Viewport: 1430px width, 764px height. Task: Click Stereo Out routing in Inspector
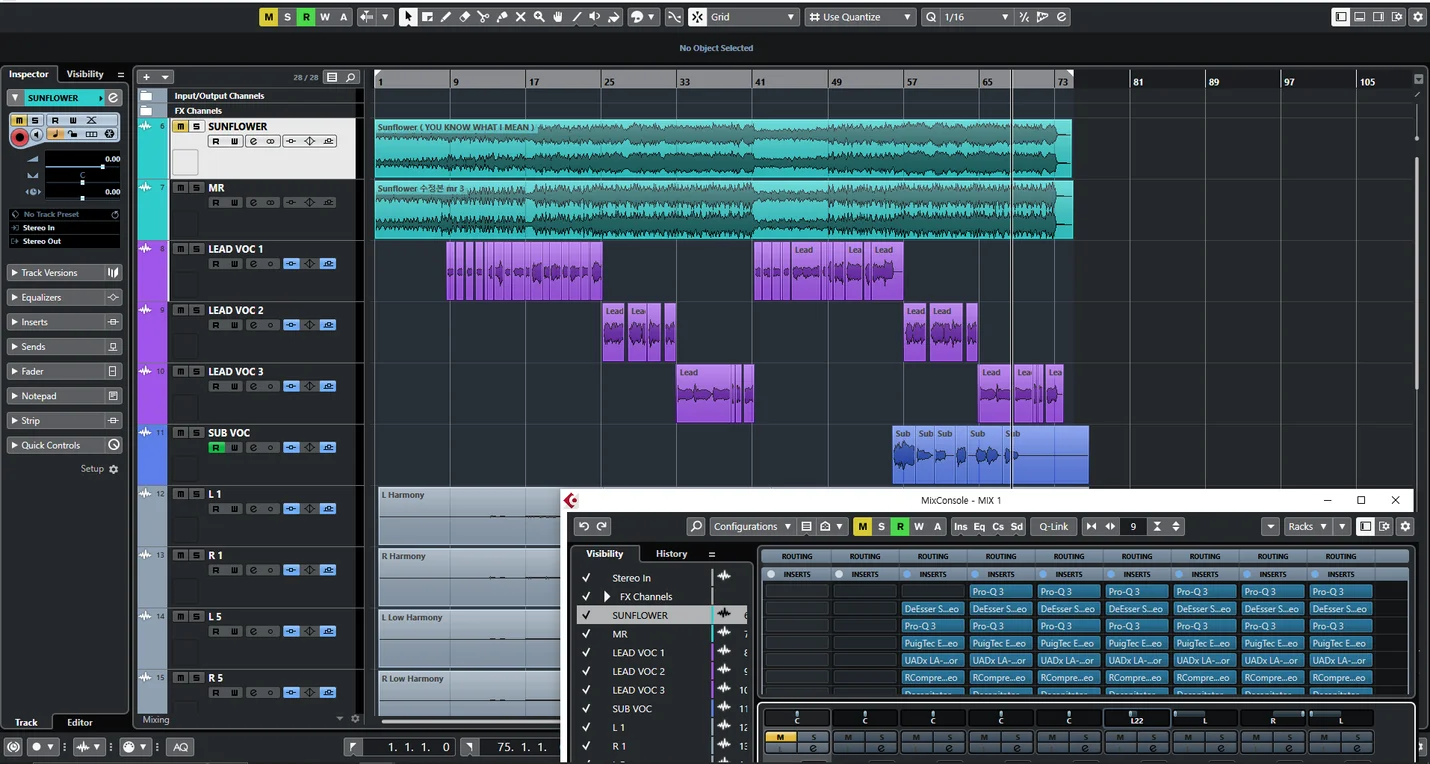65,241
